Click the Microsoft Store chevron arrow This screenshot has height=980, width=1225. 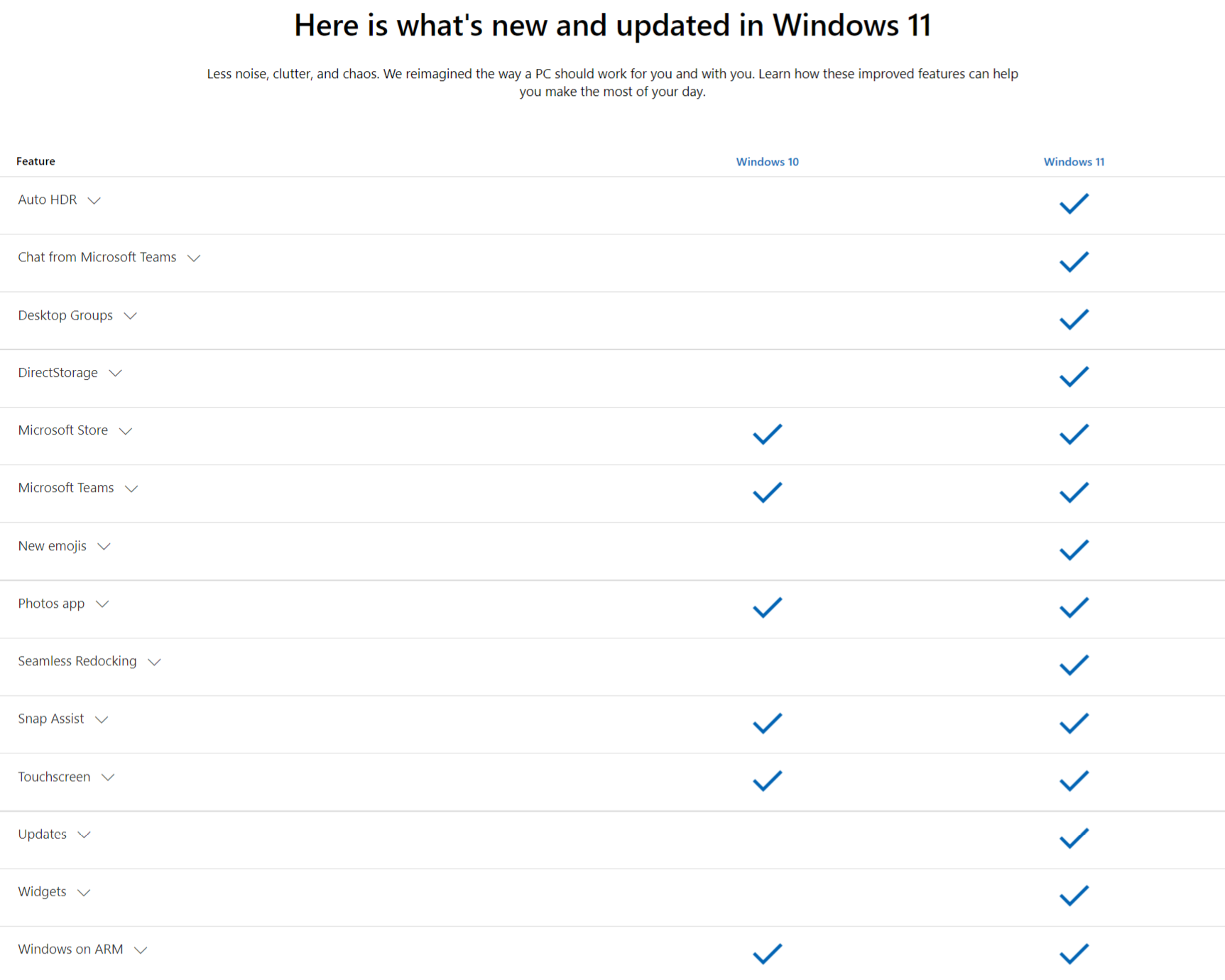(x=126, y=431)
